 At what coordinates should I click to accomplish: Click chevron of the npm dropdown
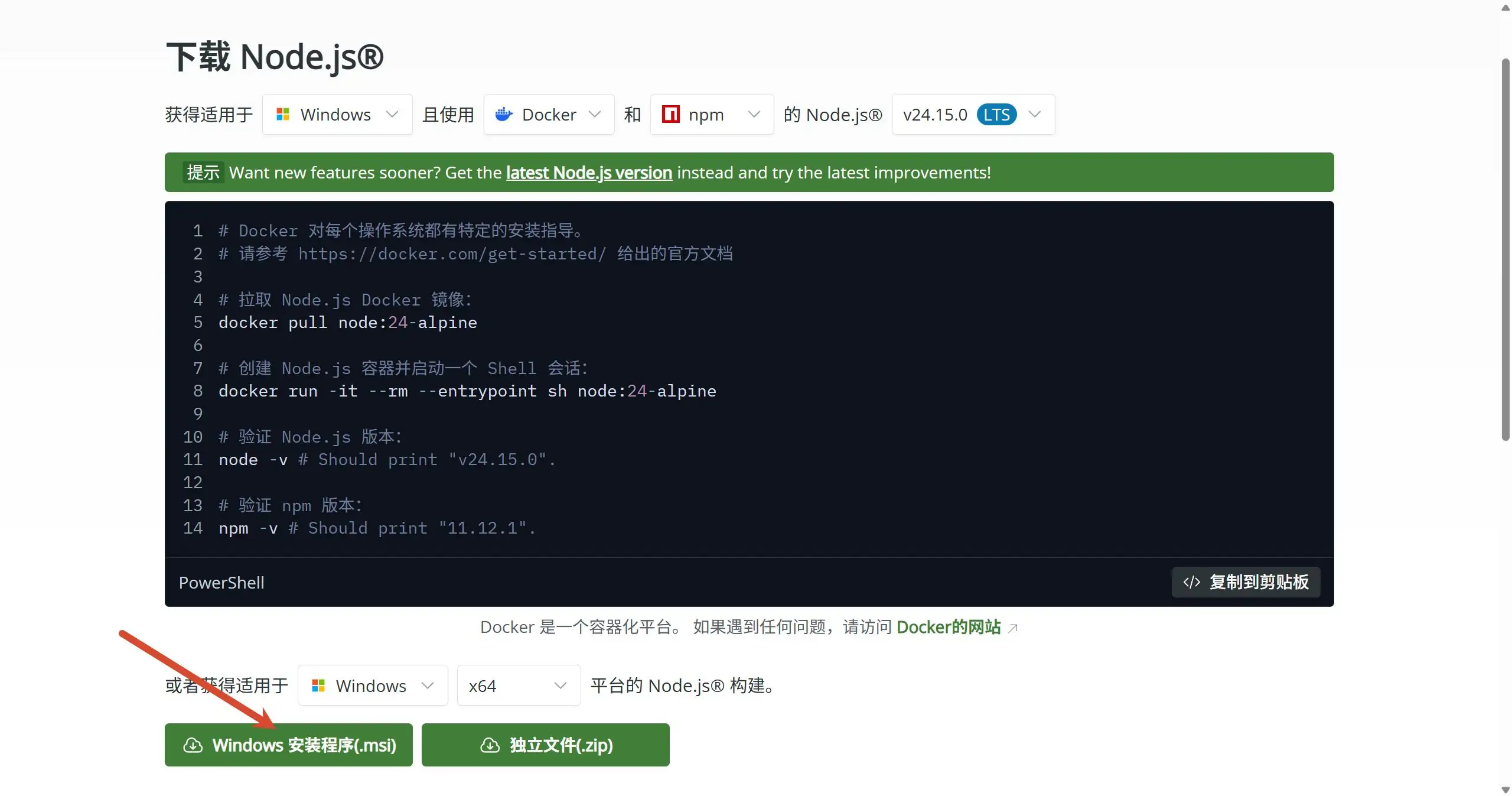pos(754,114)
